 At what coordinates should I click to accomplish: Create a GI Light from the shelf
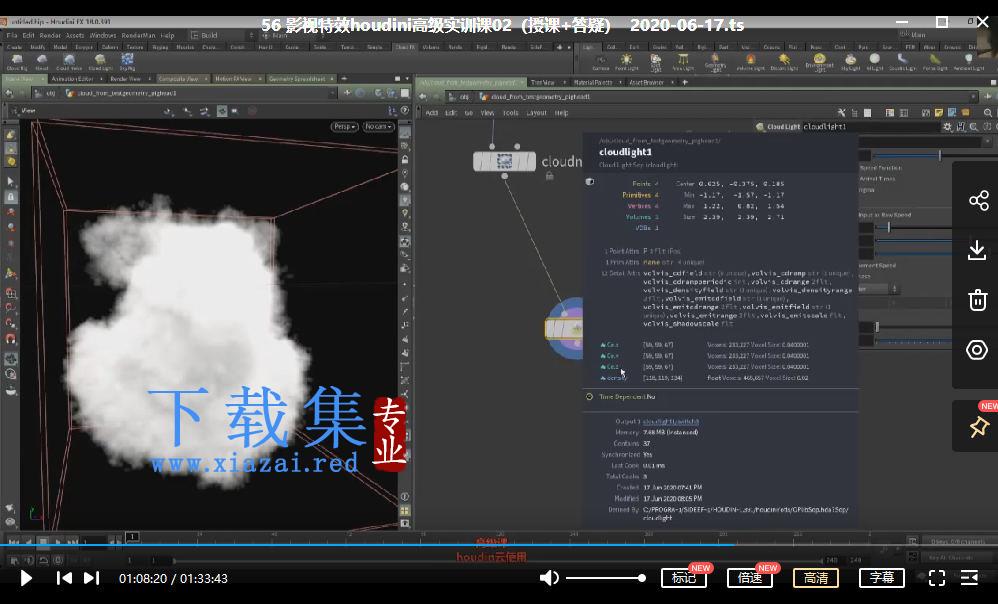click(875, 62)
